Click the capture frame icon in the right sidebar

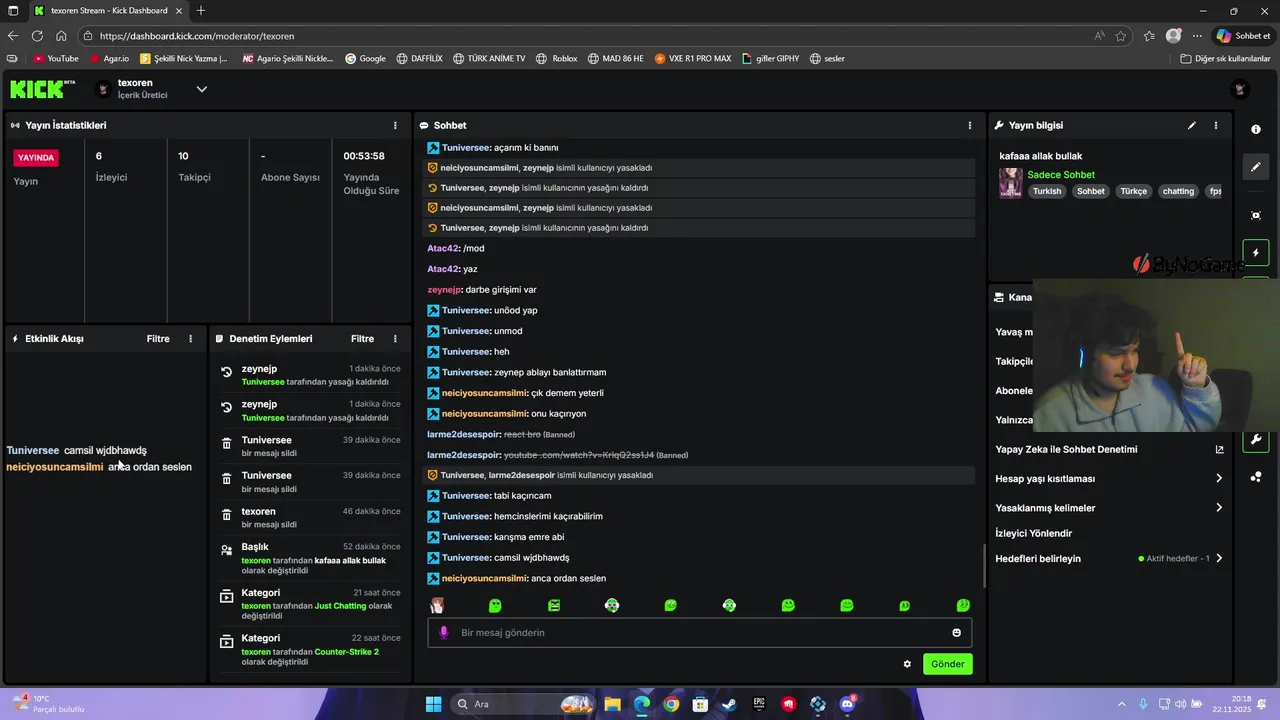click(x=1256, y=215)
